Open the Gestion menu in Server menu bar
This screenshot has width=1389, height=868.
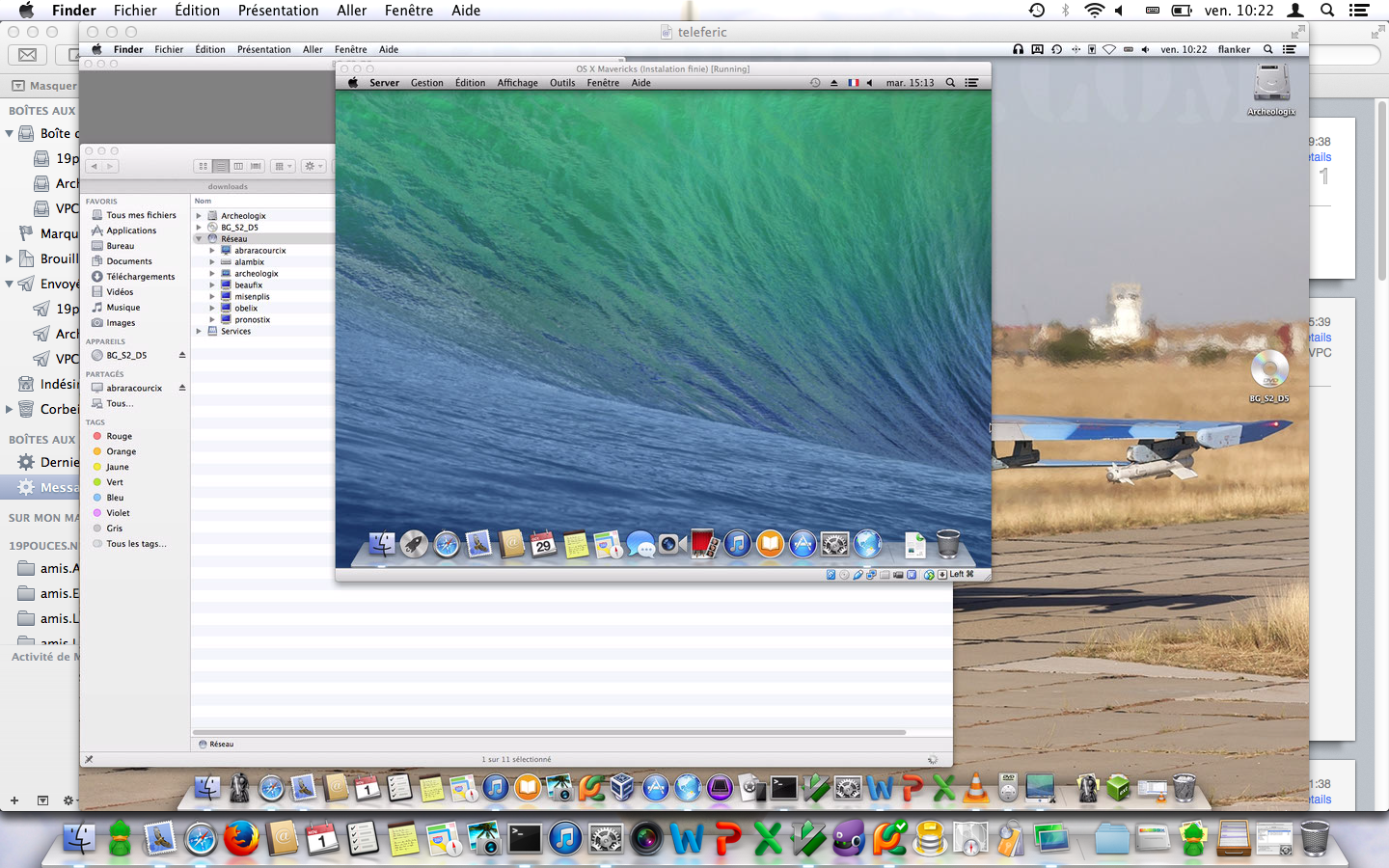tap(426, 83)
